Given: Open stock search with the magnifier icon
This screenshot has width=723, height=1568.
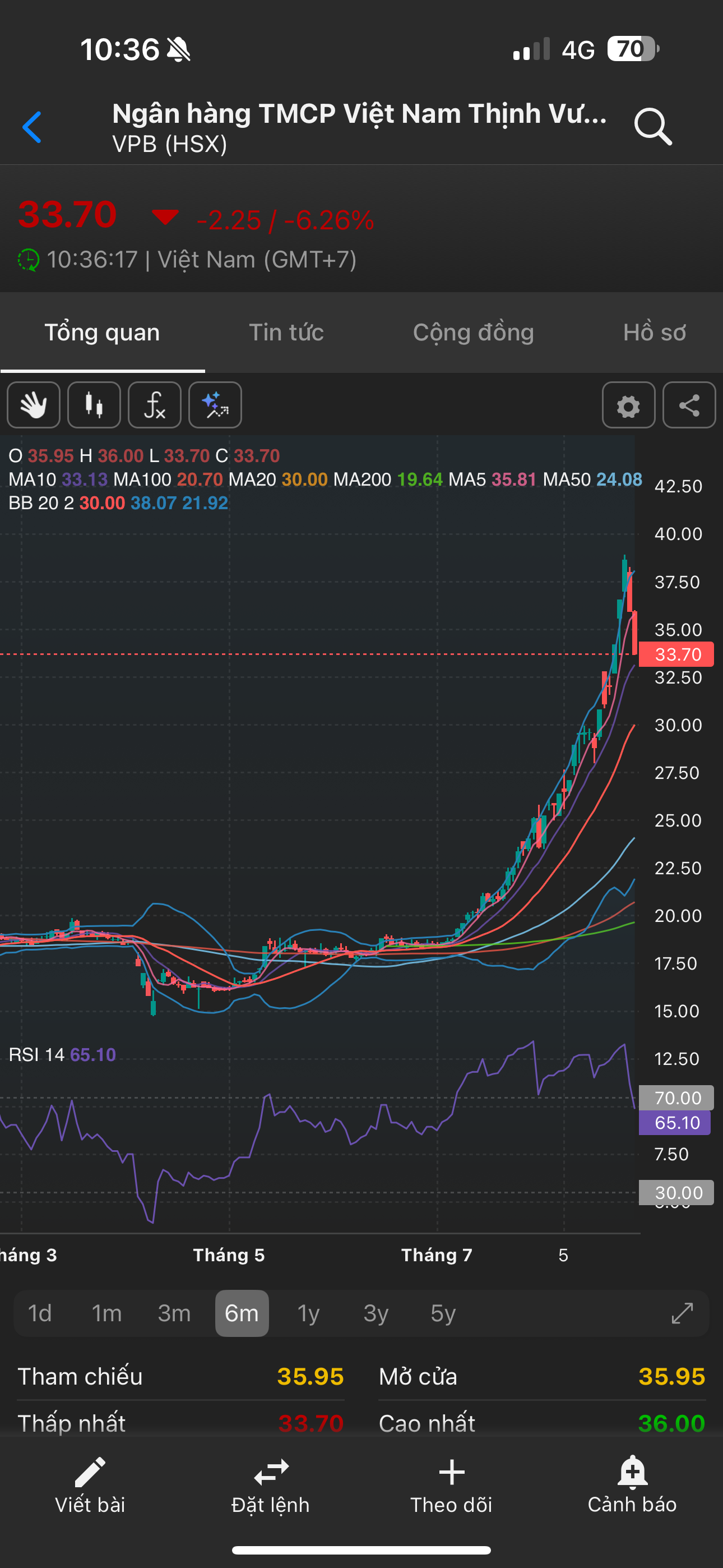Looking at the screenshot, I should (x=653, y=127).
